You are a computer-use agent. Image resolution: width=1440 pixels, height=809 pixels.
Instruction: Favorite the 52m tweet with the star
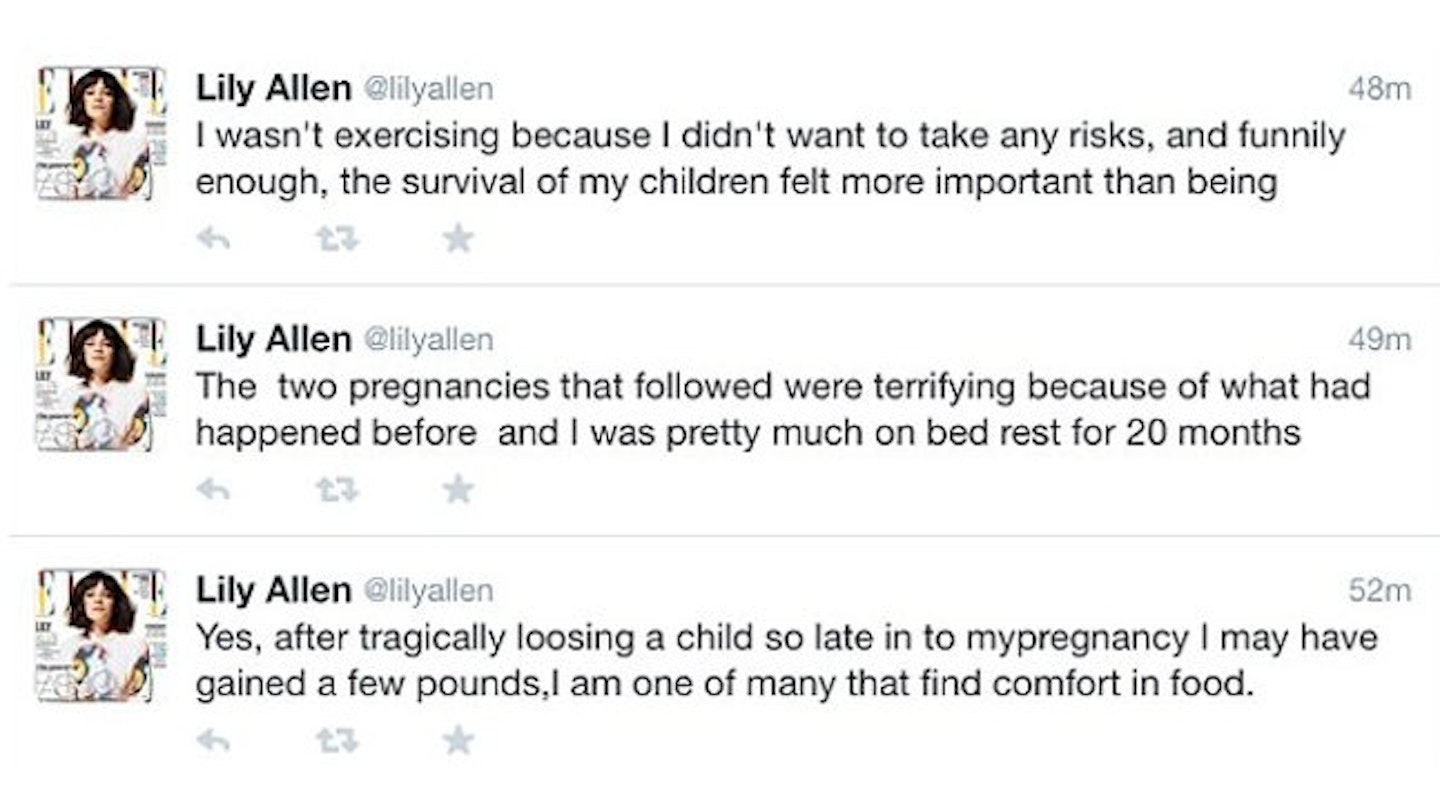pos(458,740)
